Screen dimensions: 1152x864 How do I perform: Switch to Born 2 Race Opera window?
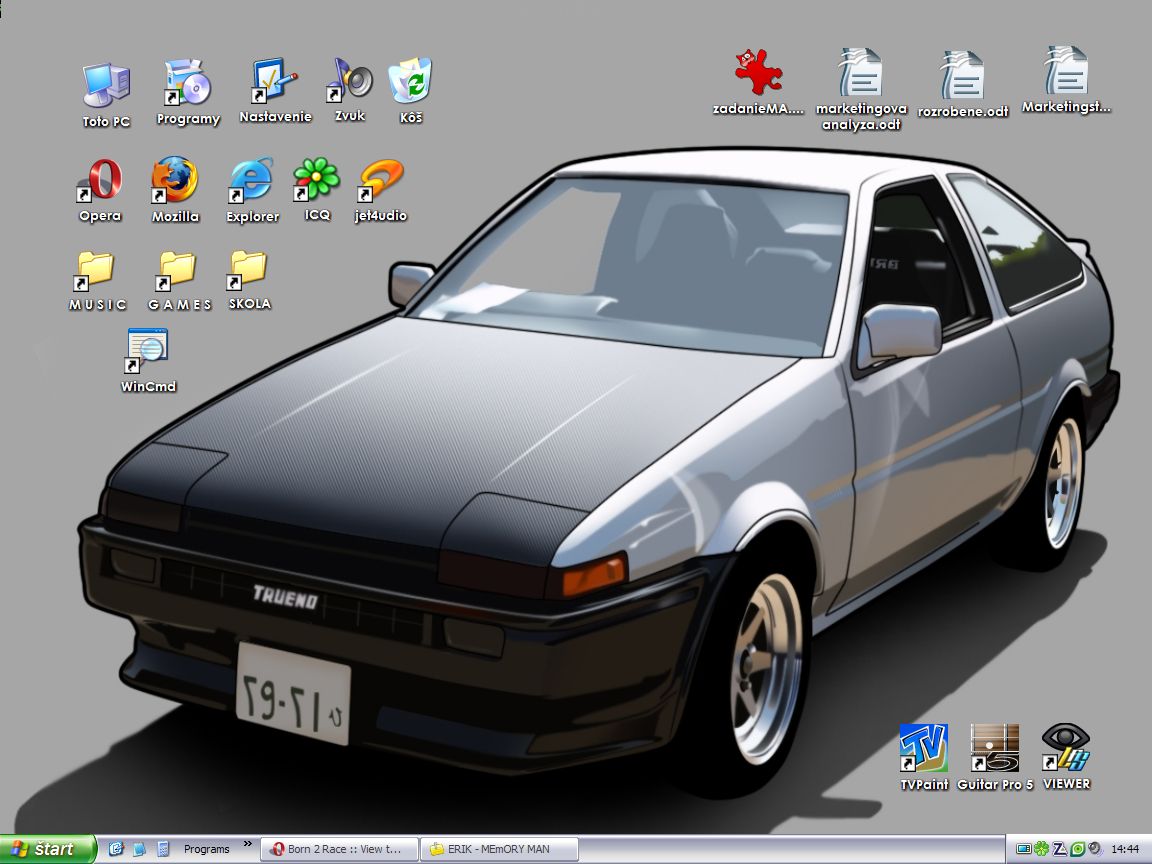tap(339, 849)
